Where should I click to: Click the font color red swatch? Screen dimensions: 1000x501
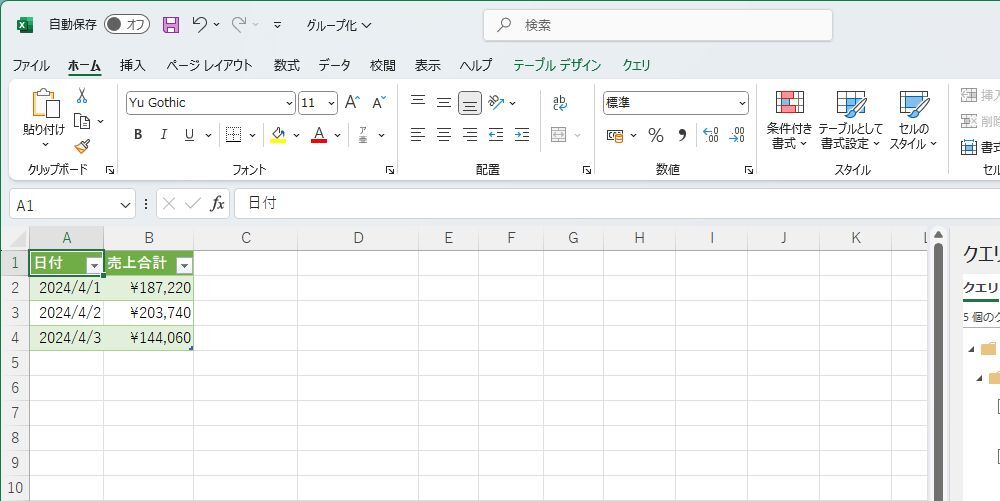[319, 135]
